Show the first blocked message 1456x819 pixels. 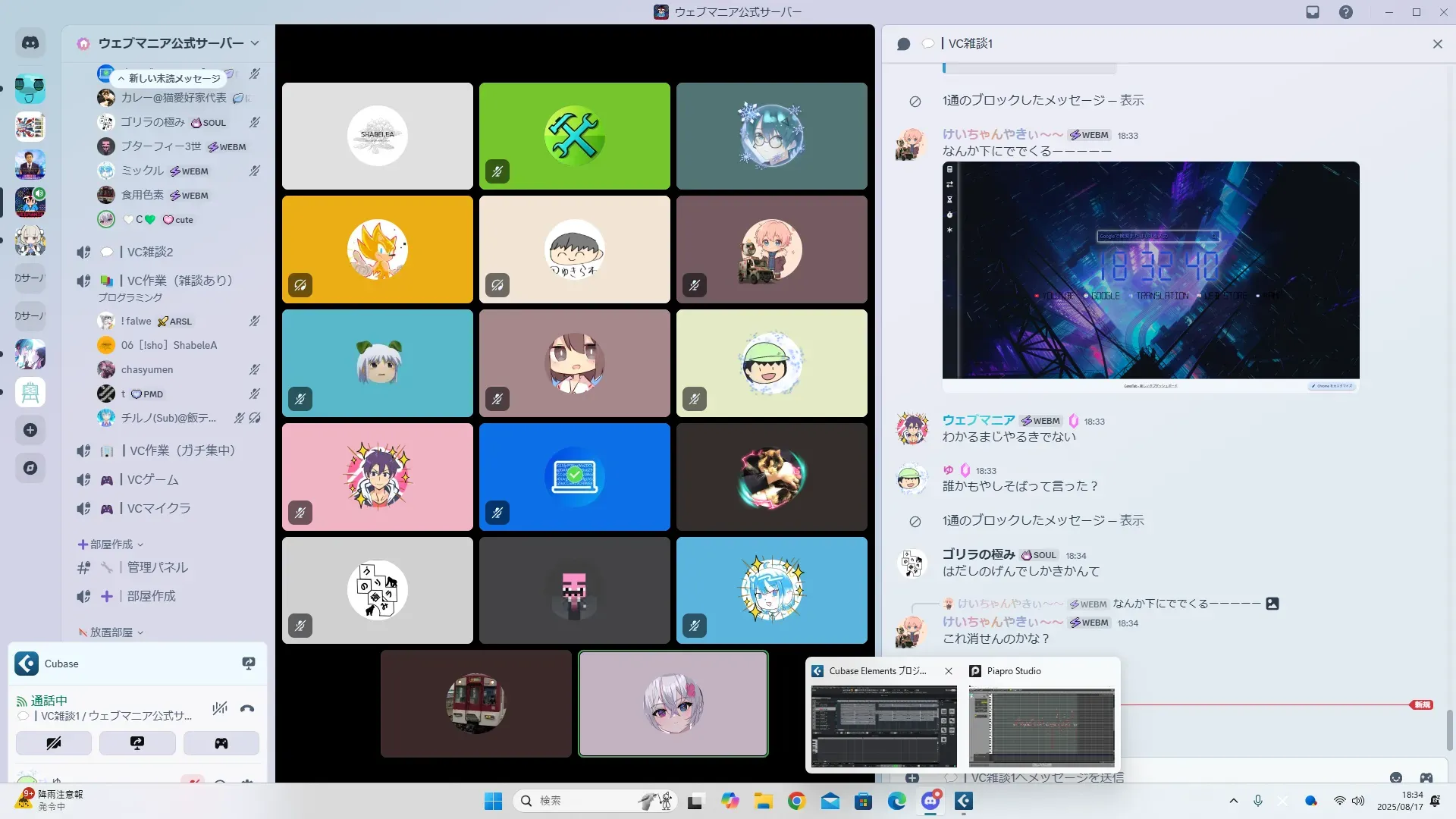1131,100
